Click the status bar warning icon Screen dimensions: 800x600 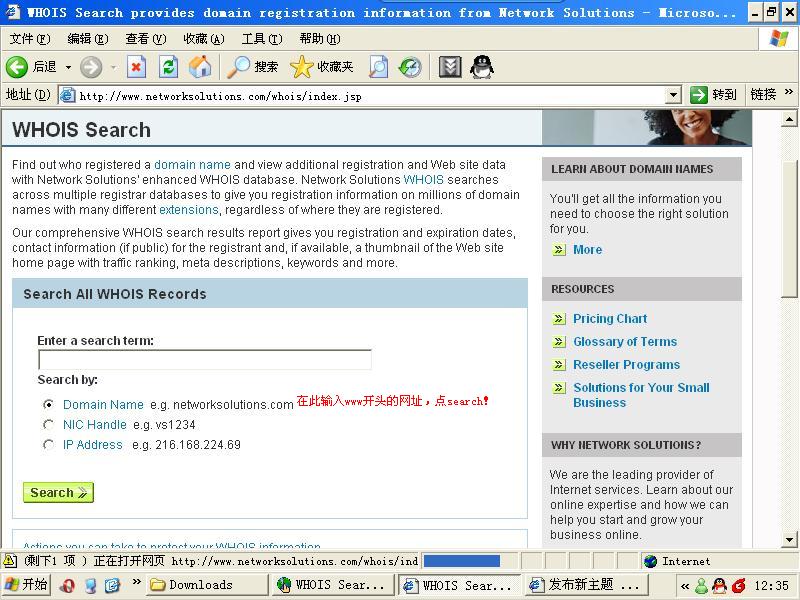point(10,561)
